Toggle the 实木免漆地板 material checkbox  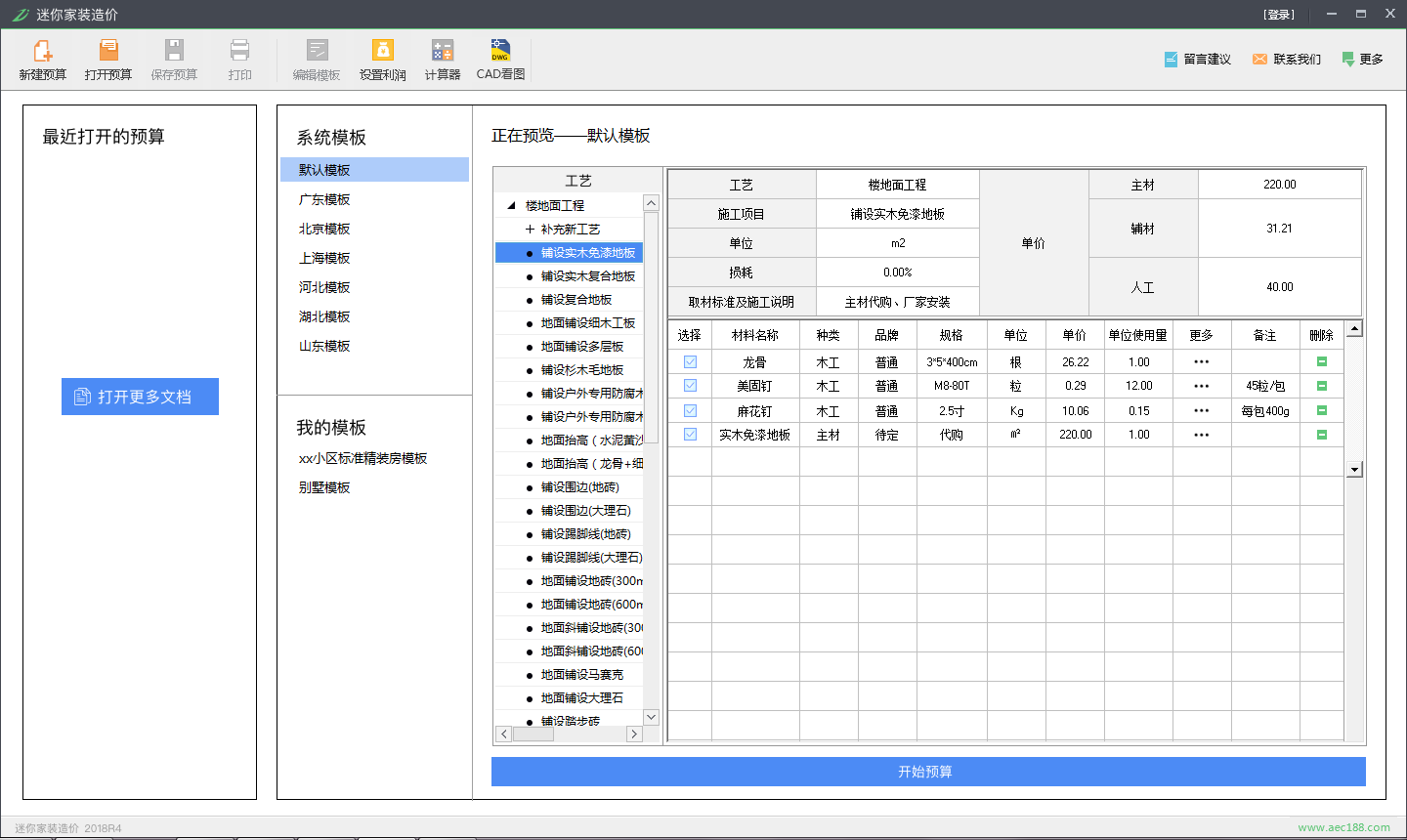pyautogui.click(x=690, y=435)
